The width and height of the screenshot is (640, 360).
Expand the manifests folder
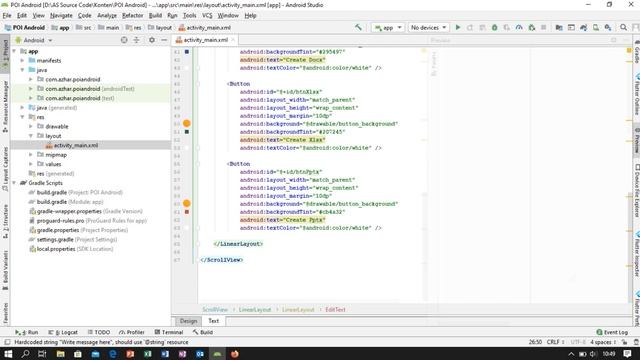pos(22,60)
